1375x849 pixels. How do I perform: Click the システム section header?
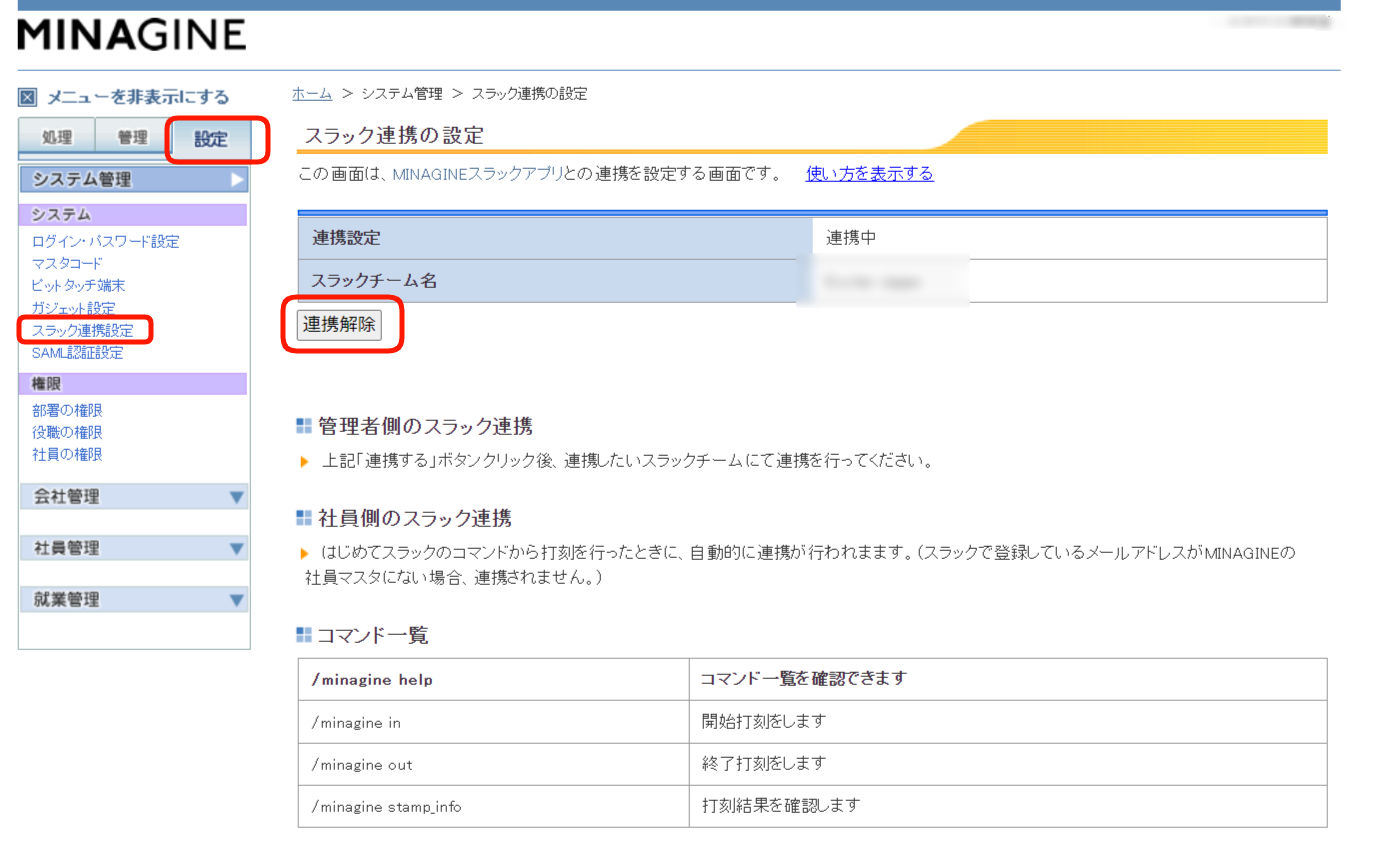tap(133, 215)
